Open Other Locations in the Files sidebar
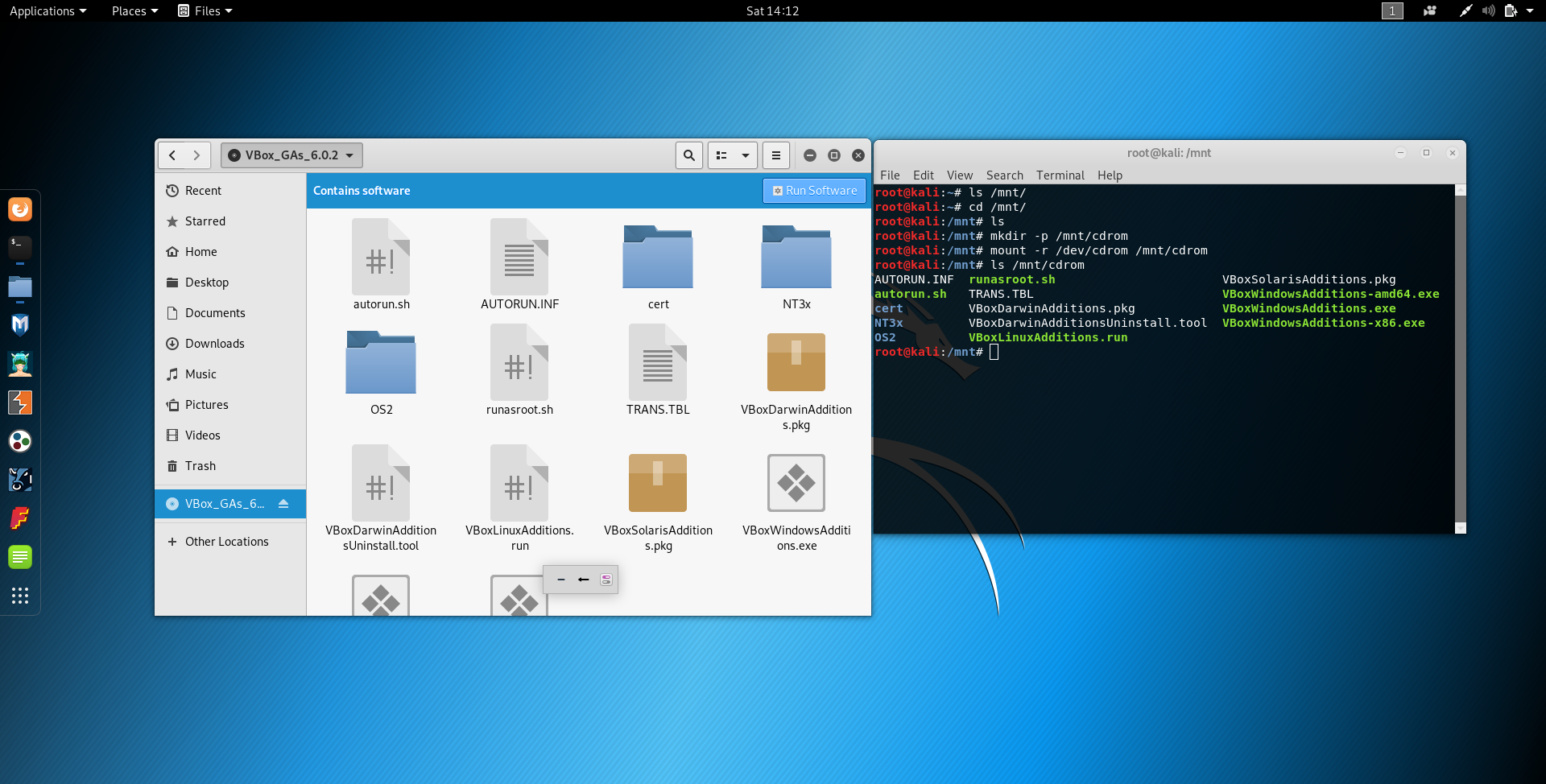This screenshot has height=784, width=1546. click(x=225, y=541)
